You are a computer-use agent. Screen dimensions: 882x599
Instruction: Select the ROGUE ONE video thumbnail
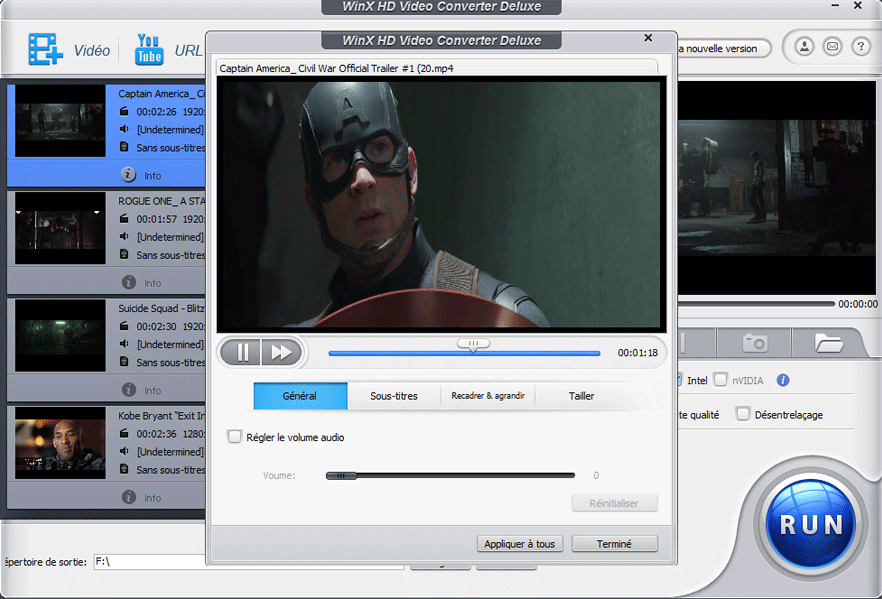click(60, 228)
